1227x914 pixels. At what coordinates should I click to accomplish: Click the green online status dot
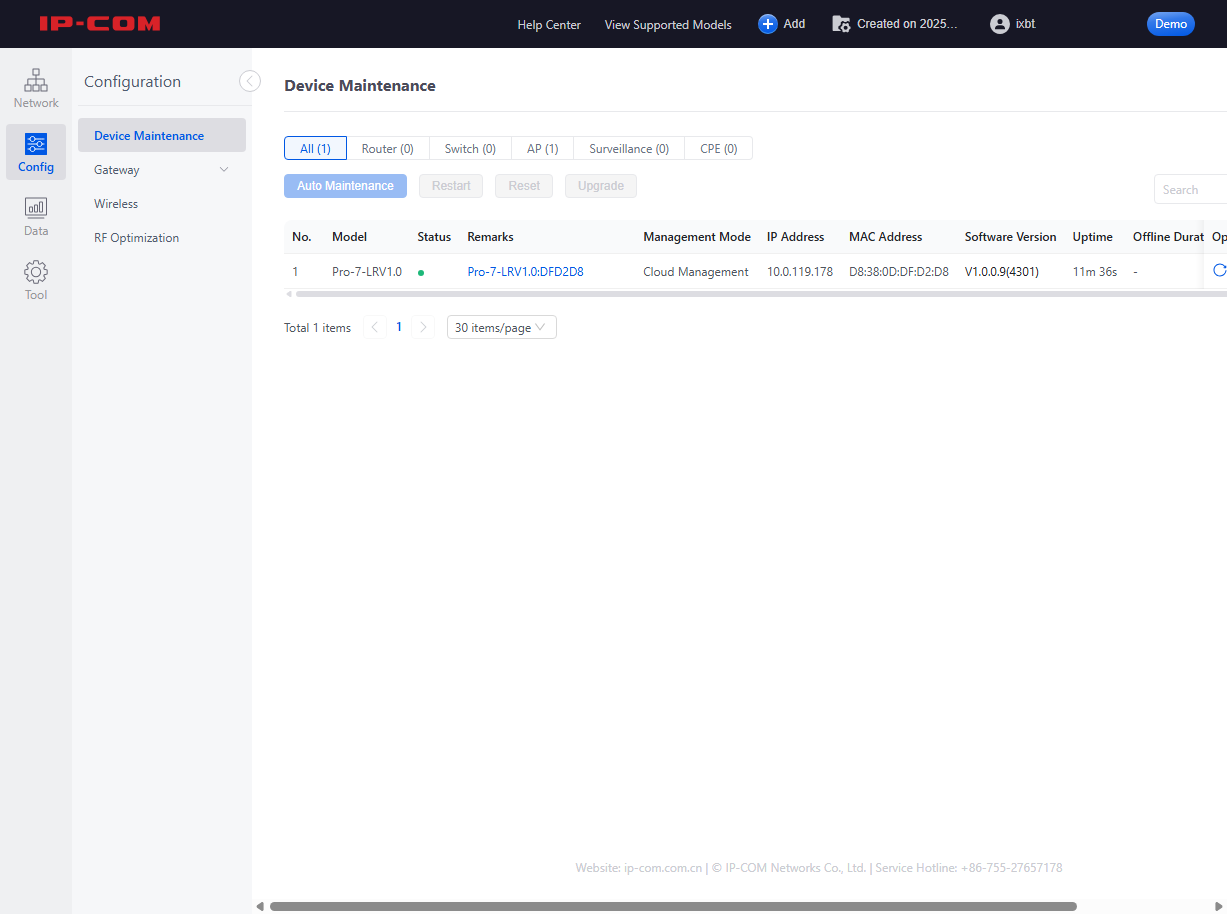tap(421, 272)
